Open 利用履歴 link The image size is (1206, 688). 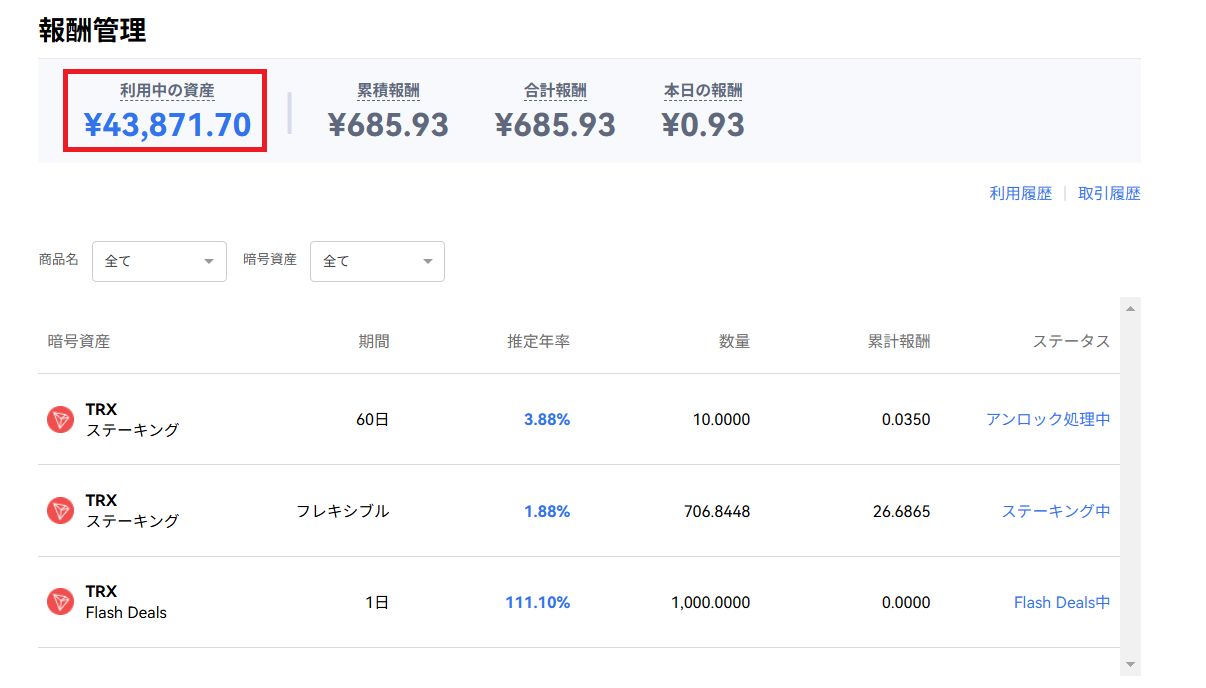(1021, 194)
